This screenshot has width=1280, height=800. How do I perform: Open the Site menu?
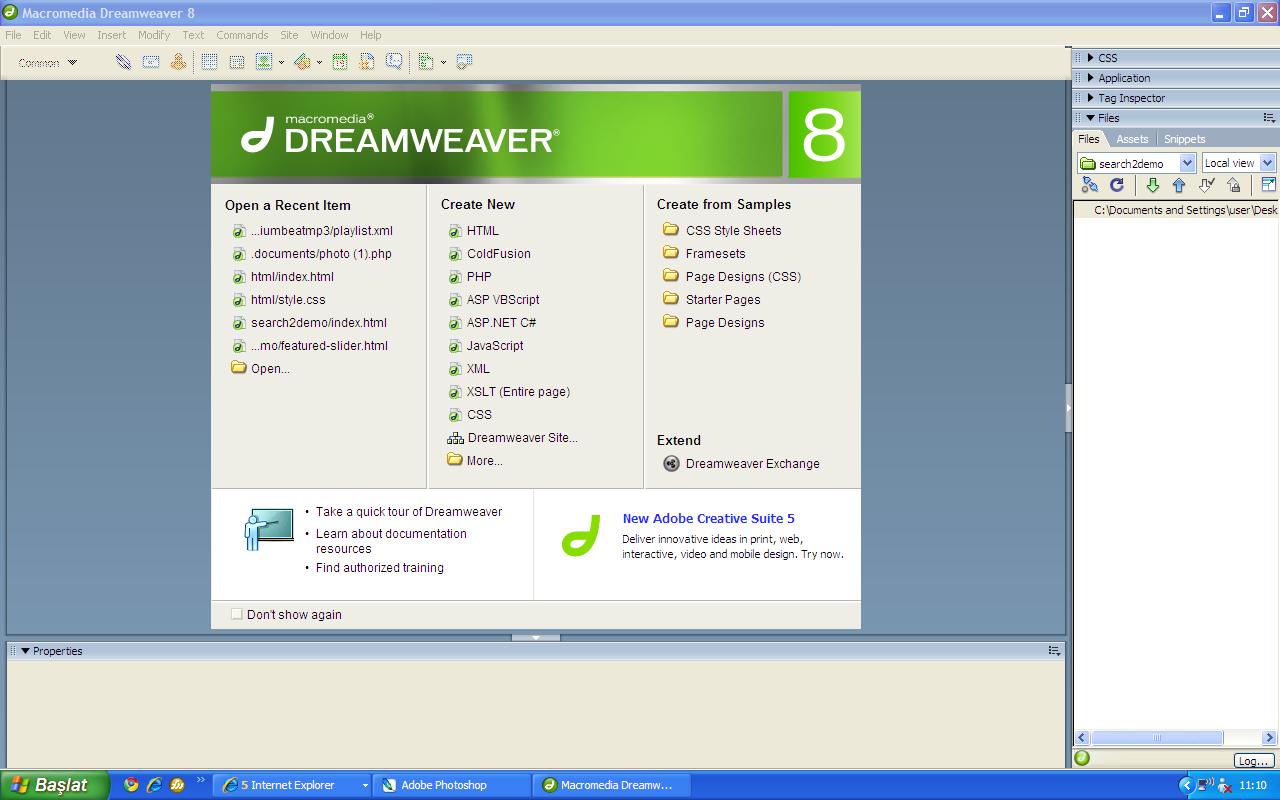[289, 35]
